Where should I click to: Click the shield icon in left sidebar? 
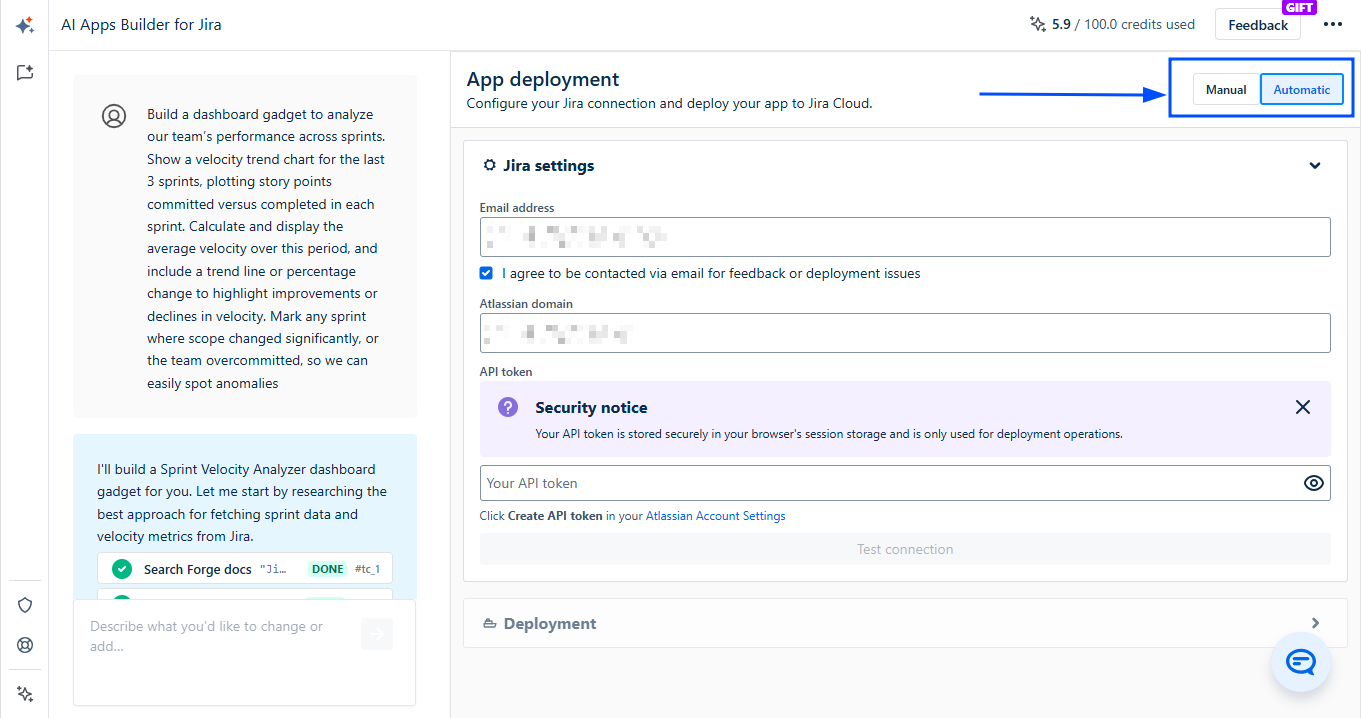(25, 605)
